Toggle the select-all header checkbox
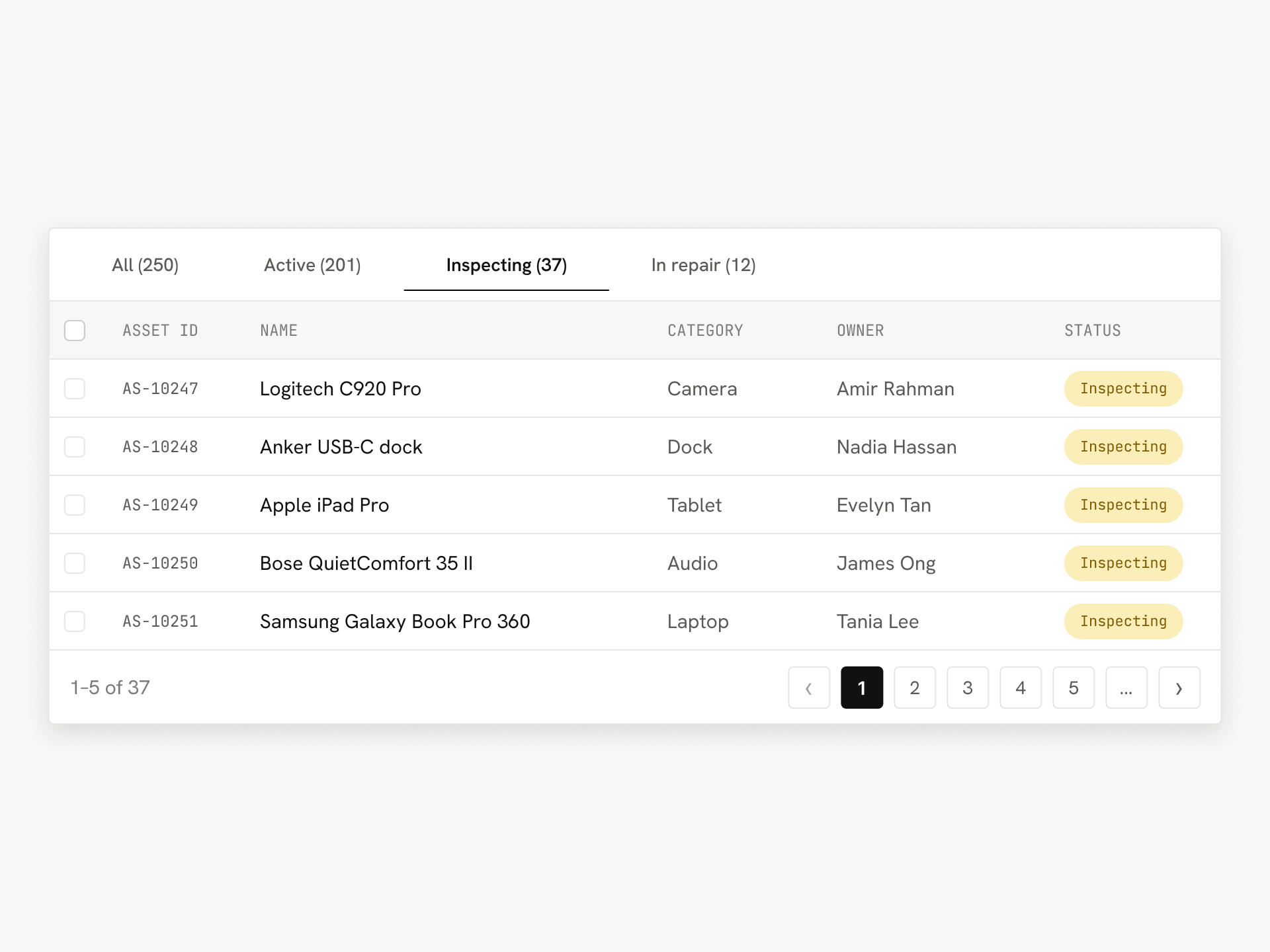 75,331
